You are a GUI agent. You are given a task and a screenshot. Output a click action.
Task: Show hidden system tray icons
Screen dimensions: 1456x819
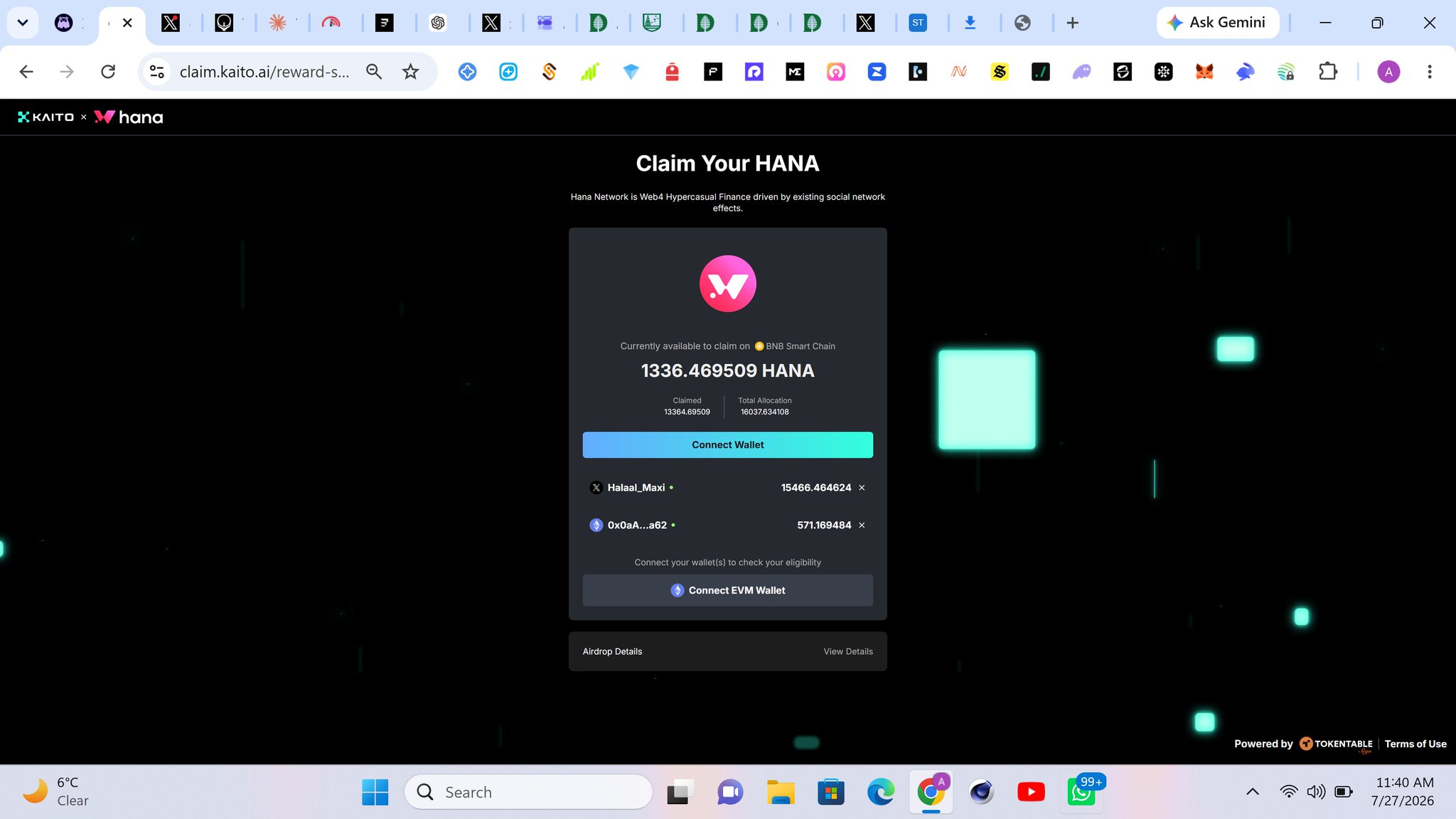pyautogui.click(x=1253, y=792)
